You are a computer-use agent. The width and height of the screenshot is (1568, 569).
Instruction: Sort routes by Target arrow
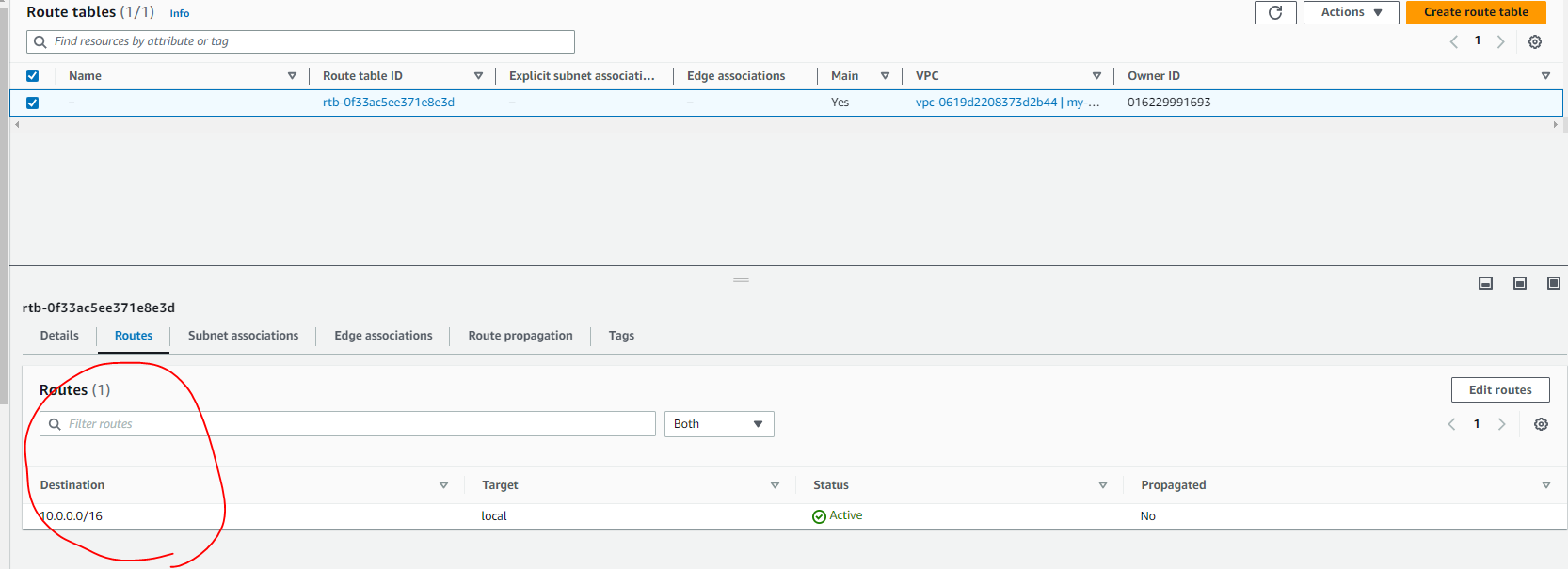(775, 485)
